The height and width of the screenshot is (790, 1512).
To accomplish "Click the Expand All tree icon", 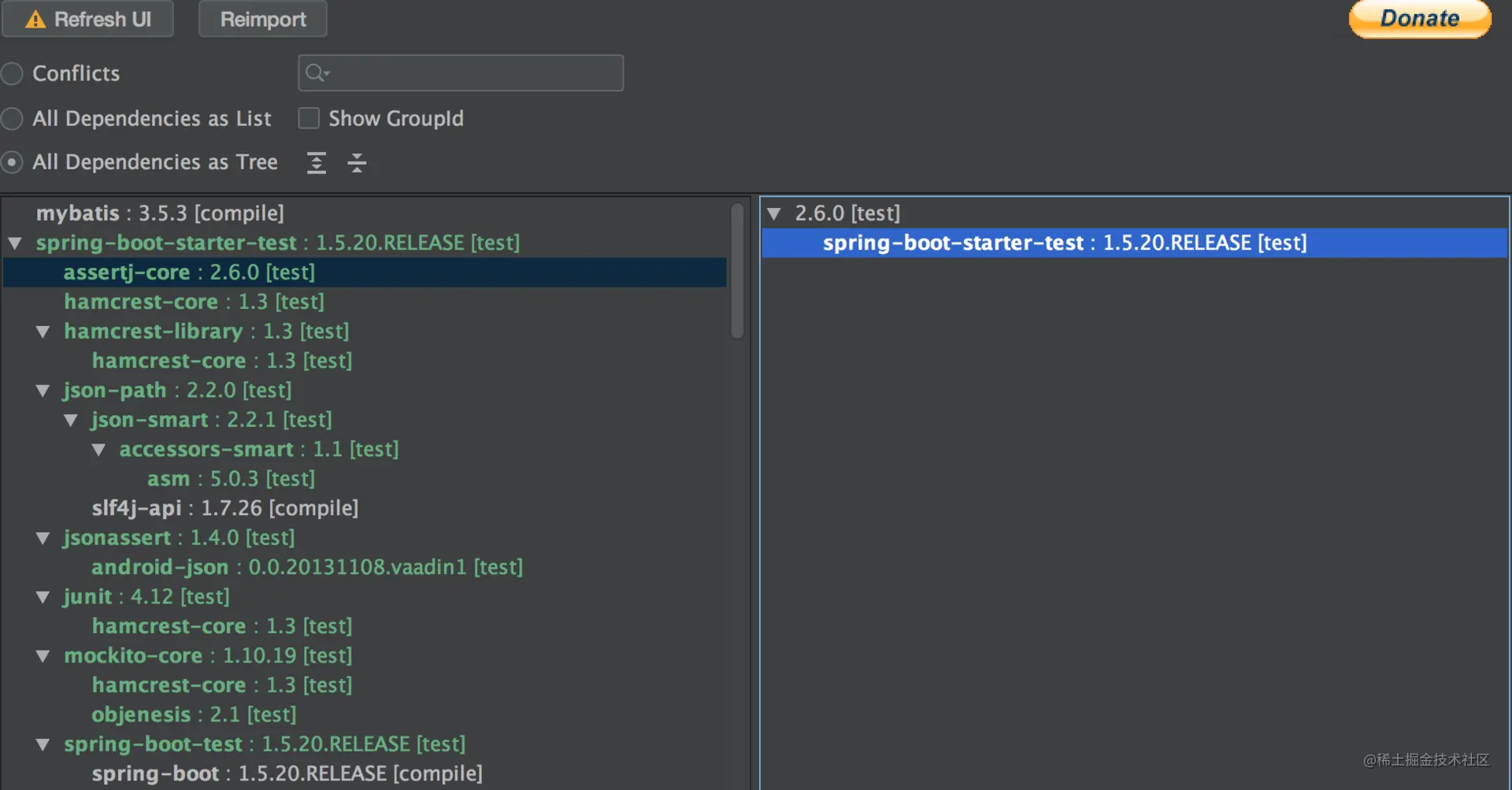I will (x=317, y=163).
